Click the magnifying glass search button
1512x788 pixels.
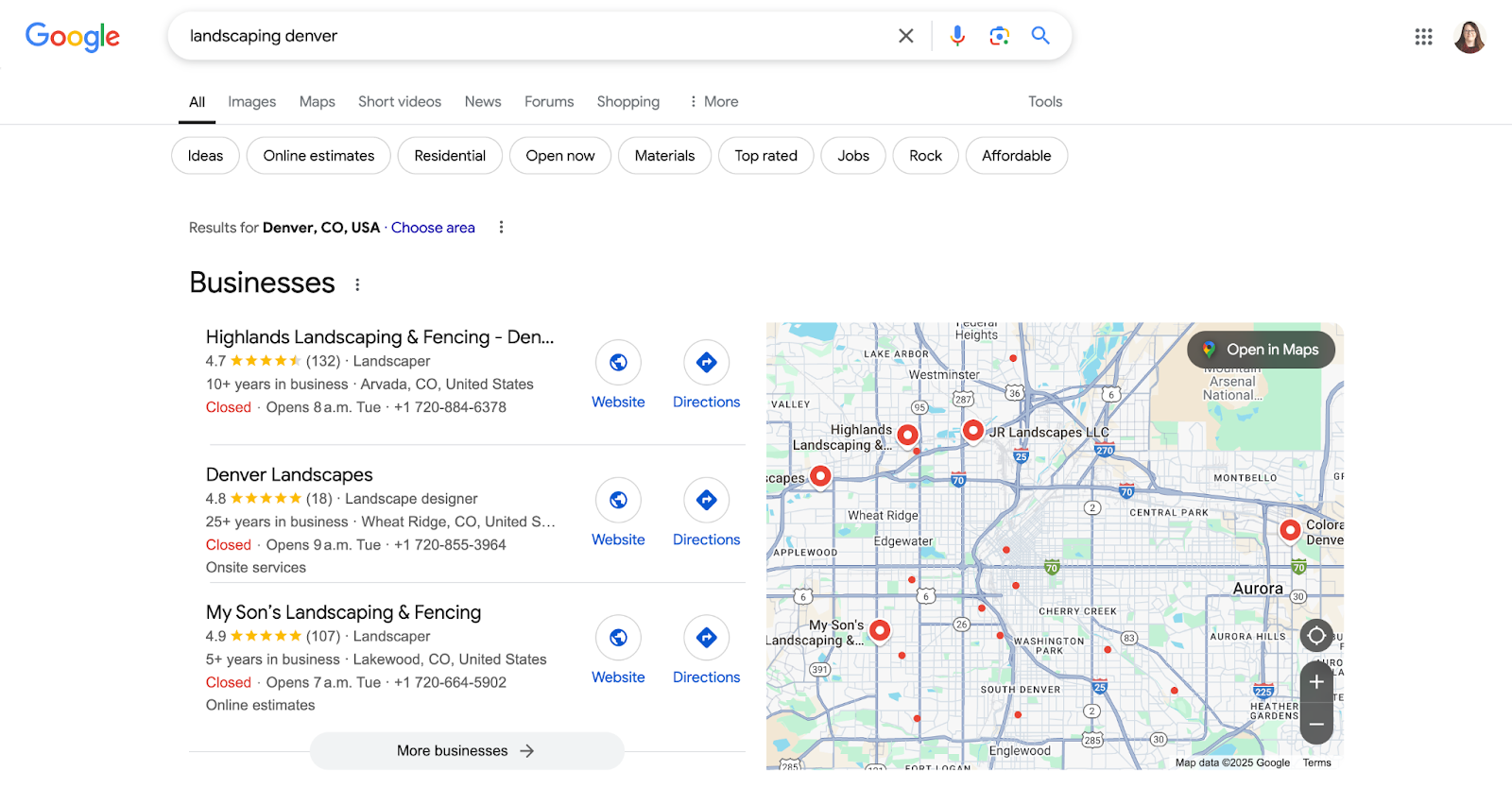(x=1040, y=36)
